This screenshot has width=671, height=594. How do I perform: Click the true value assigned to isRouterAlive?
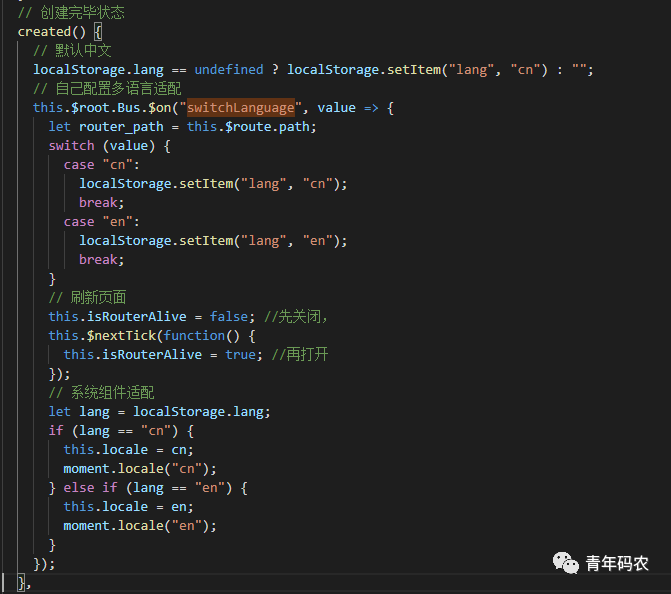(x=240, y=354)
